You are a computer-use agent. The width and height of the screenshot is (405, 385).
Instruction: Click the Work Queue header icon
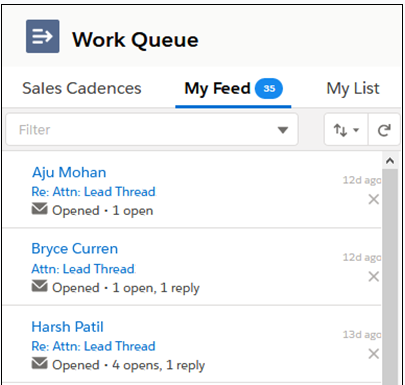point(43,36)
